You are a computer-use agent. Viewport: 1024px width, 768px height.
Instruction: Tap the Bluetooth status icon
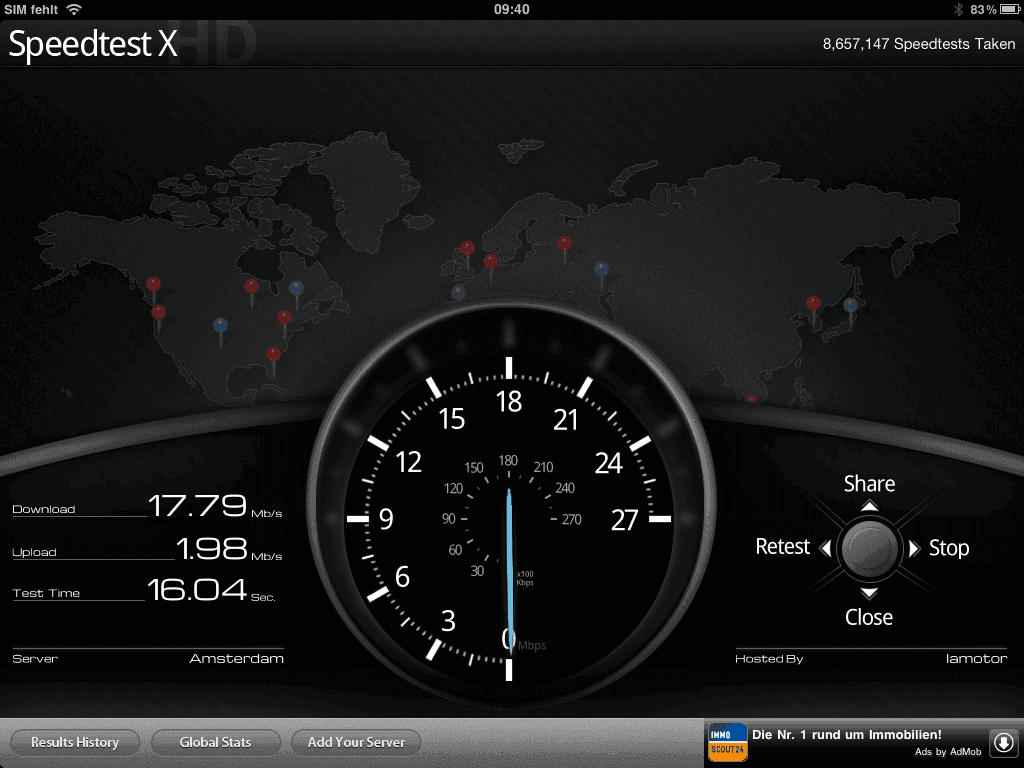[x=958, y=9]
